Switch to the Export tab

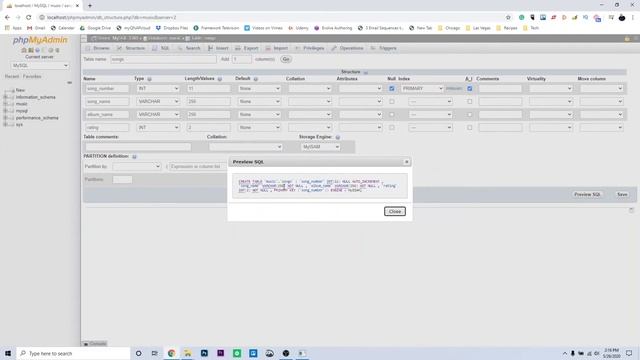pyautogui.click(x=247, y=48)
